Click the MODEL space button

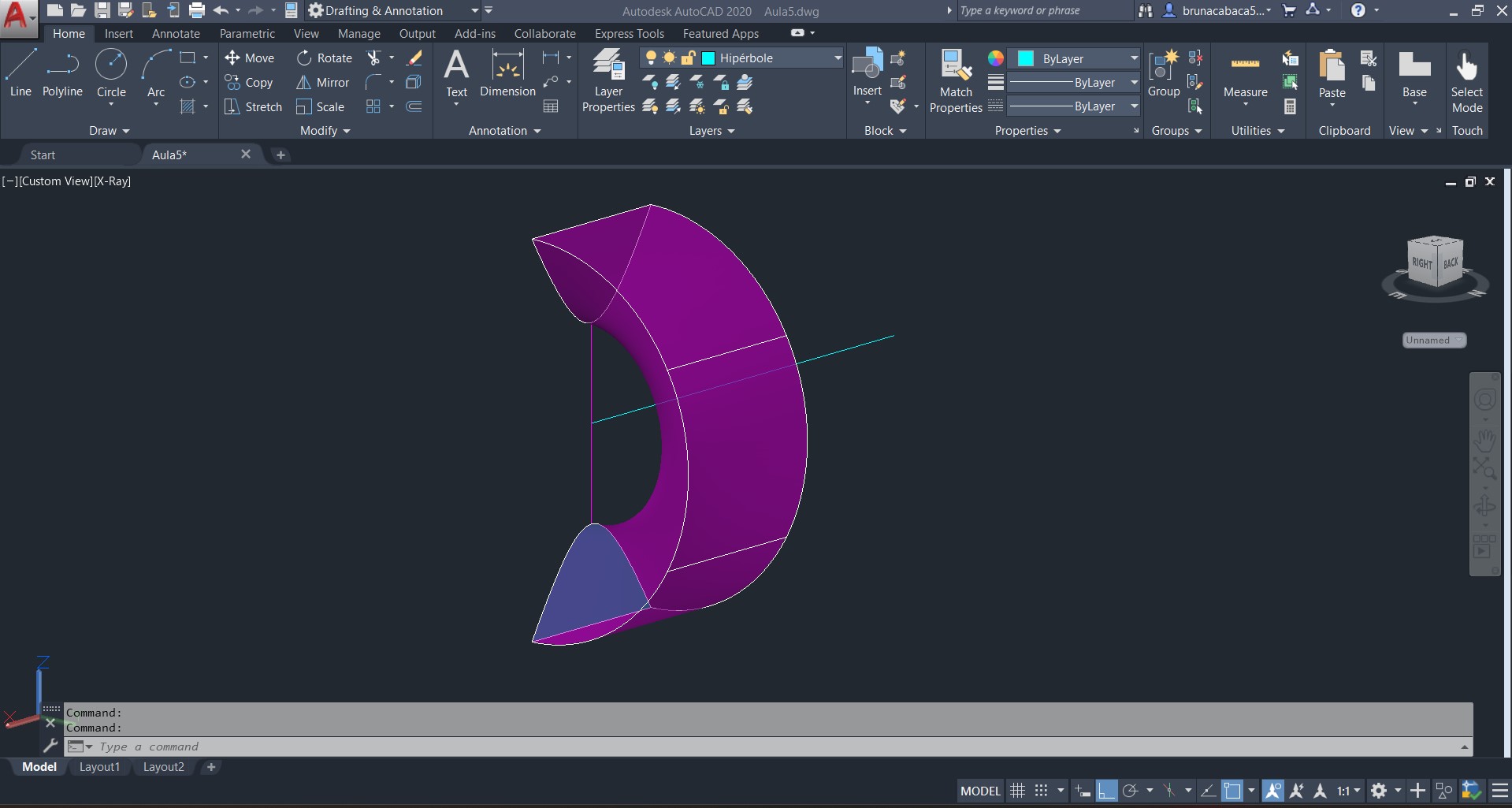pyautogui.click(x=980, y=791)
